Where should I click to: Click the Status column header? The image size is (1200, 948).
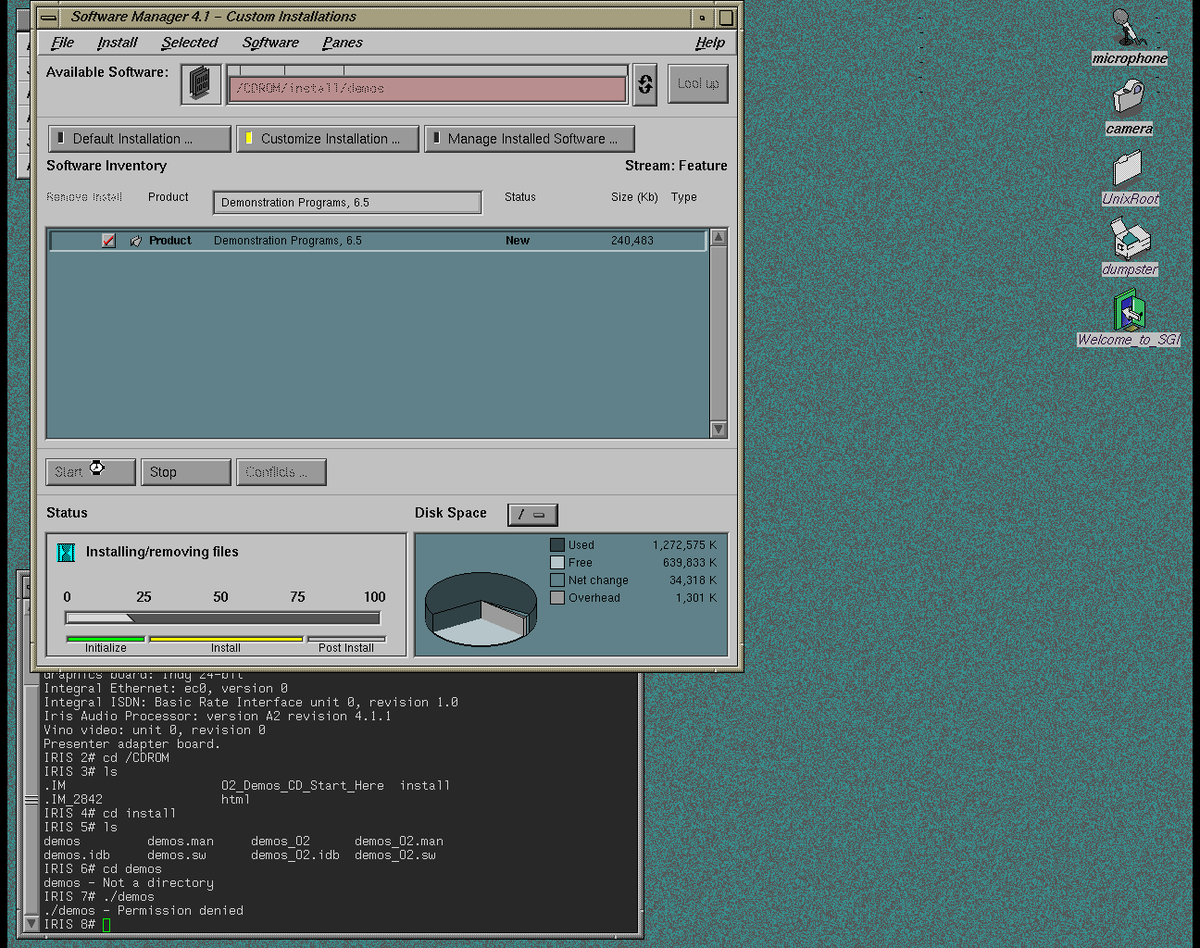(x=520, y=198)
